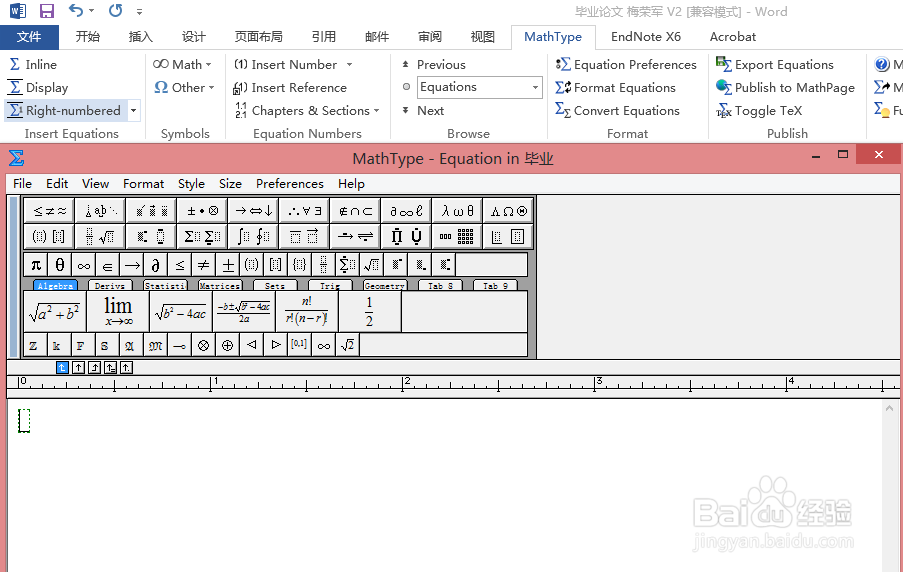Image resolution: width=903 pixels, height=572 pixels.
Task: Open MathType File menu
Action: (22, 184)
